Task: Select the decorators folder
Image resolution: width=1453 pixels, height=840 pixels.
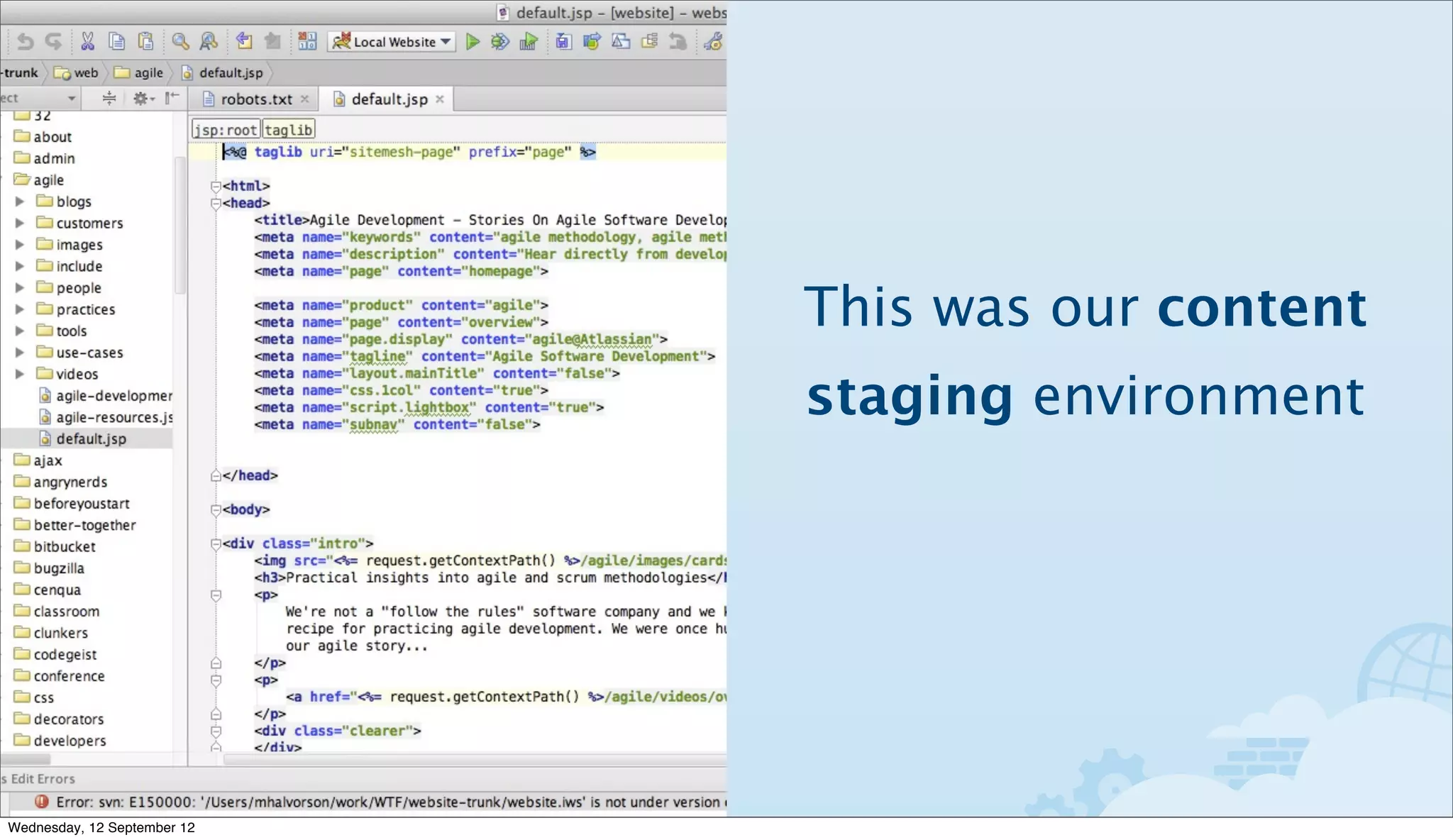Action: pyautogui.click(x=60, y=719)
